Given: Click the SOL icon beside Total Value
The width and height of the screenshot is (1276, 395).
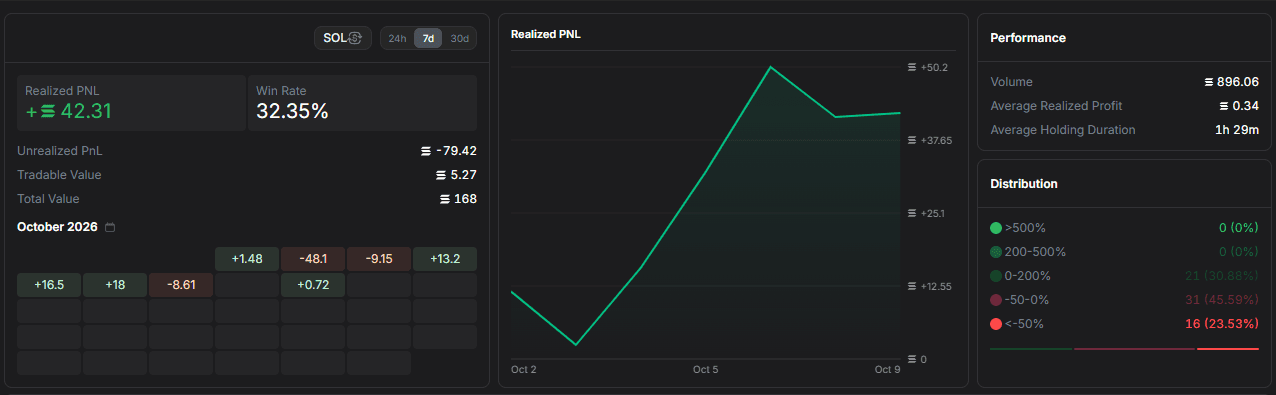Looking at the screenshot, I should pyautogui.click(x=445, y=199).
